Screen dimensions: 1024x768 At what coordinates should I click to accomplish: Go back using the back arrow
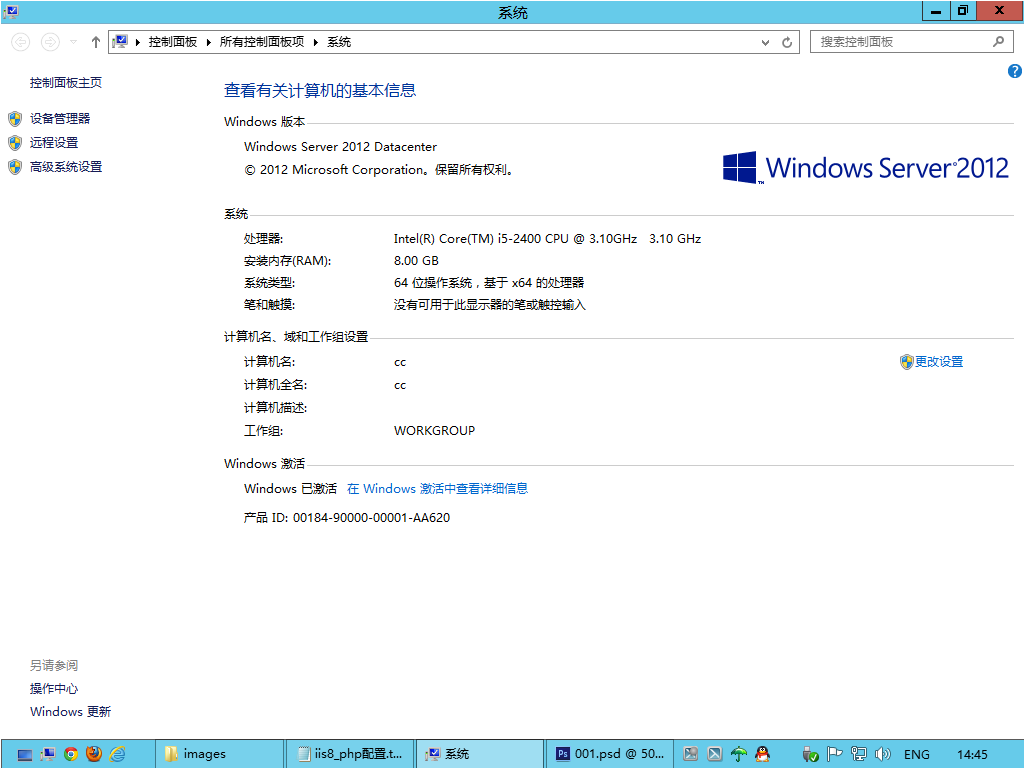(x=21, y=42)
